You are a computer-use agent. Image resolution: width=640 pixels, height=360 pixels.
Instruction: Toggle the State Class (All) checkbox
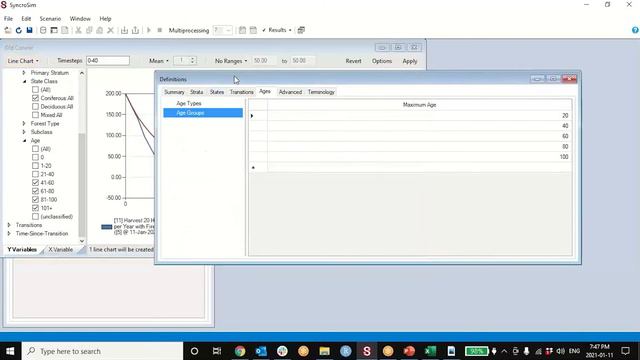36,89
